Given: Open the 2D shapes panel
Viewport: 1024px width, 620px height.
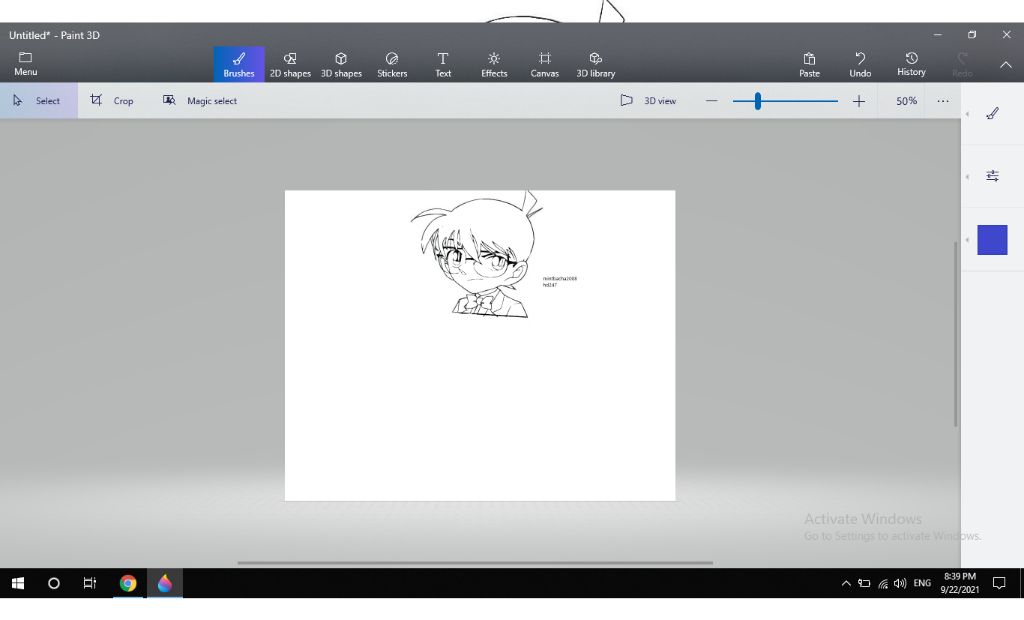Looking at the screenshot, I should coord(290,64).
